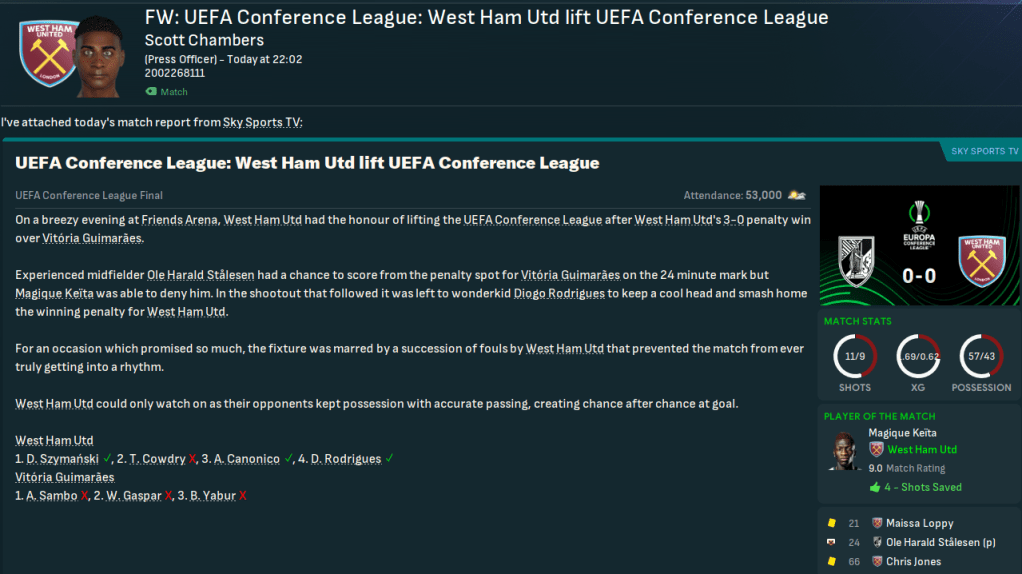Screen dimensions: 1022x574
Task: Click the 0-0 scoreline
Action: point(916,275)
